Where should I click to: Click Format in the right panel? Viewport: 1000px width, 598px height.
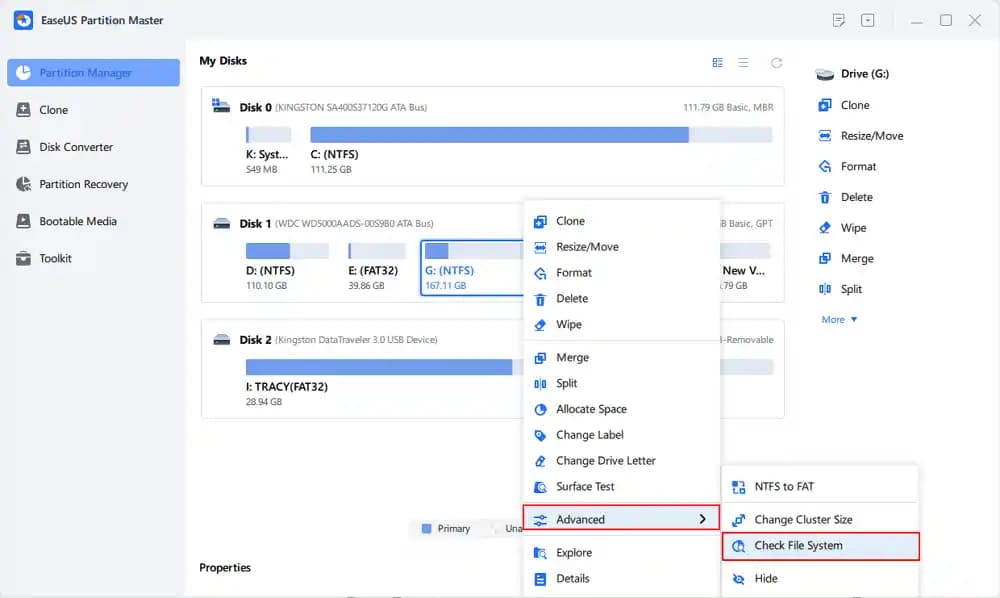click(858, 167)
